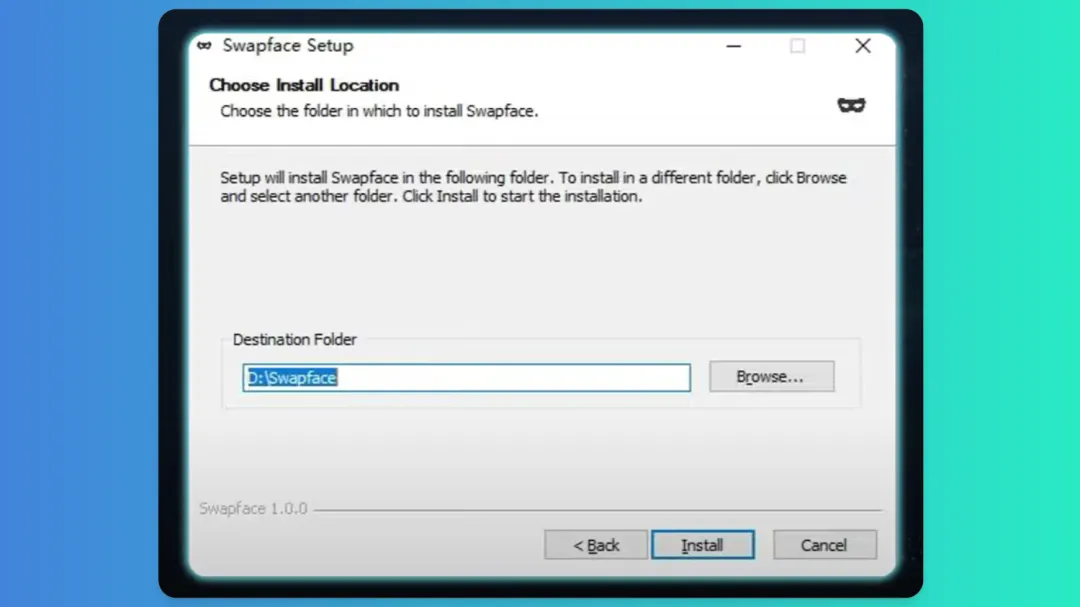Click the Swapface mask icon in title bar
The width and height of the screenshot is (1080, 607).
click(204, 45)
